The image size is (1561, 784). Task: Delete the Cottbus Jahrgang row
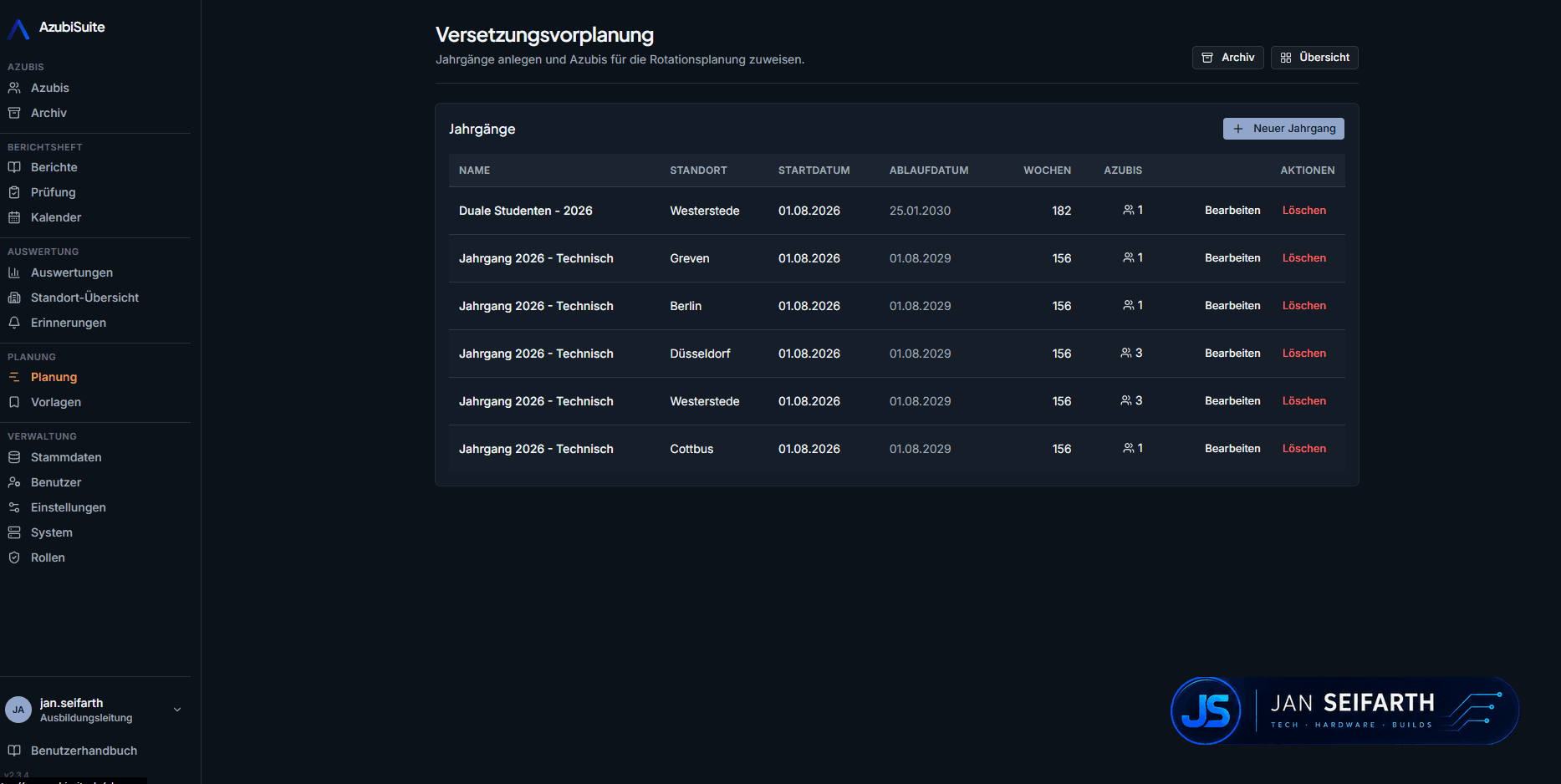click(1304, 449)
